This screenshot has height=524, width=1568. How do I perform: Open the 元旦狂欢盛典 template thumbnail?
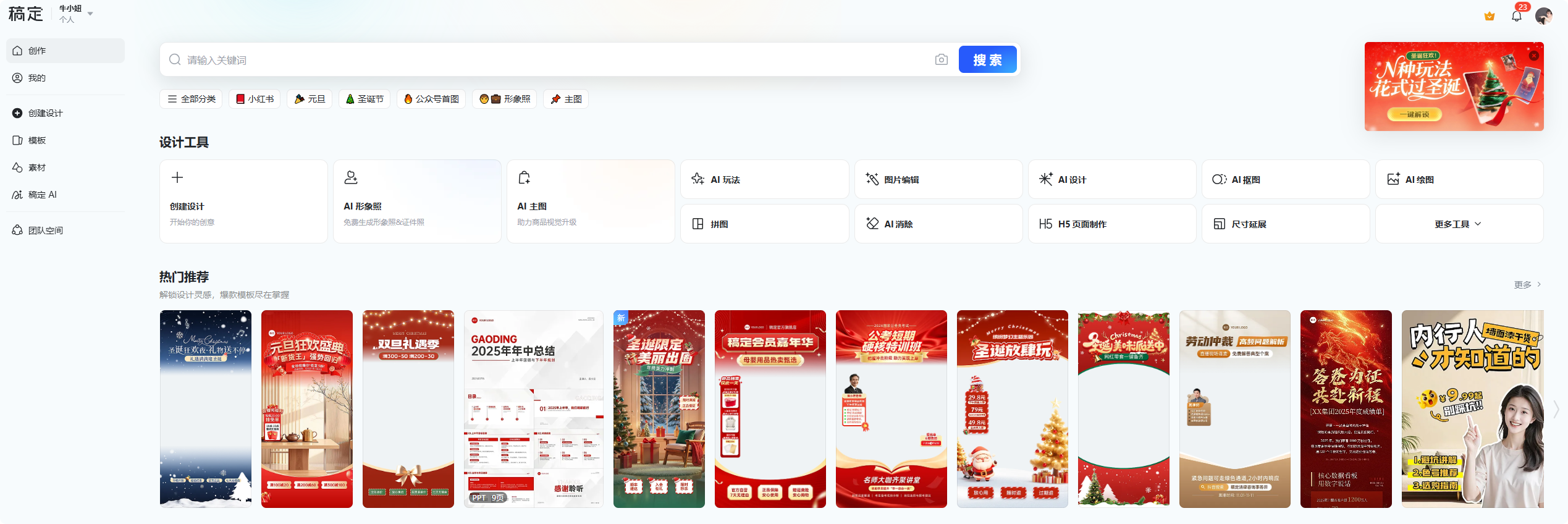pyautogui.click(x=307, y=408)
